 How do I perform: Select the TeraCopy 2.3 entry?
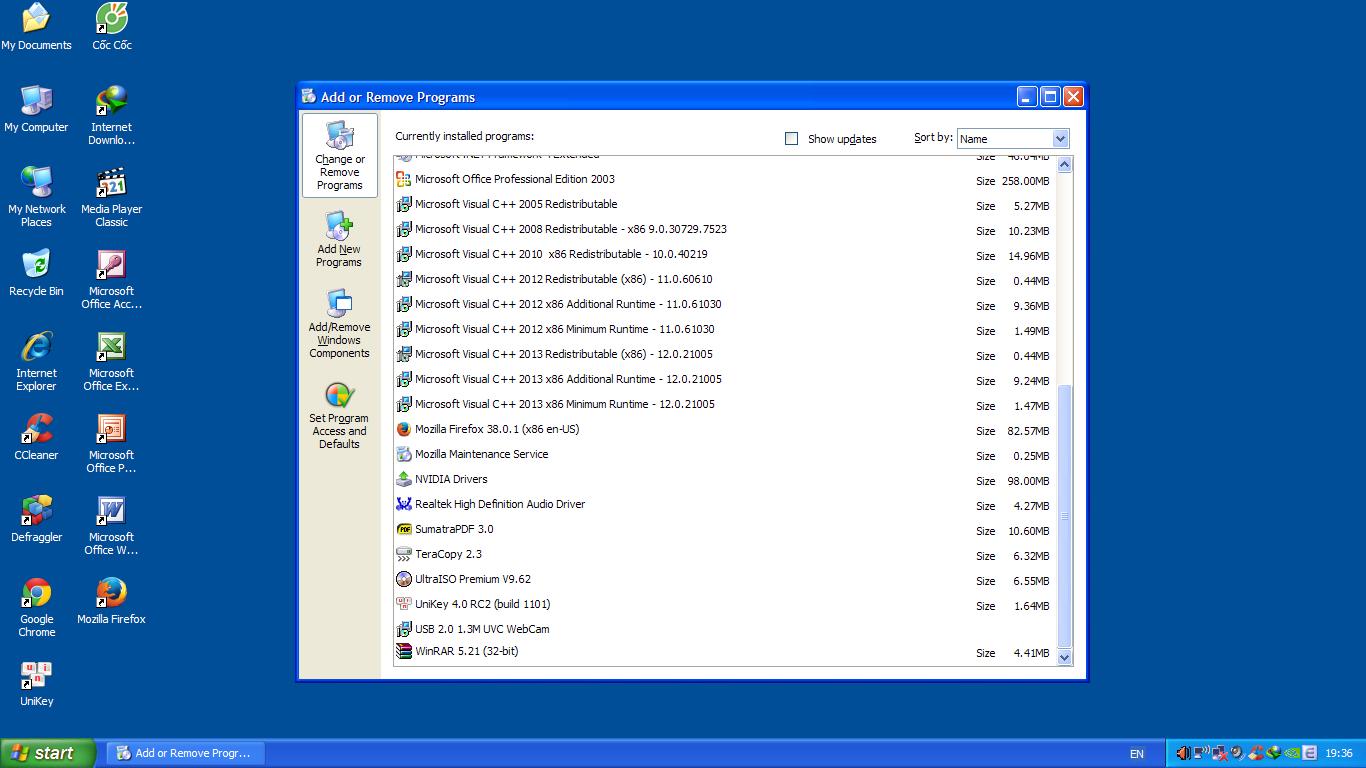(448, 555)
